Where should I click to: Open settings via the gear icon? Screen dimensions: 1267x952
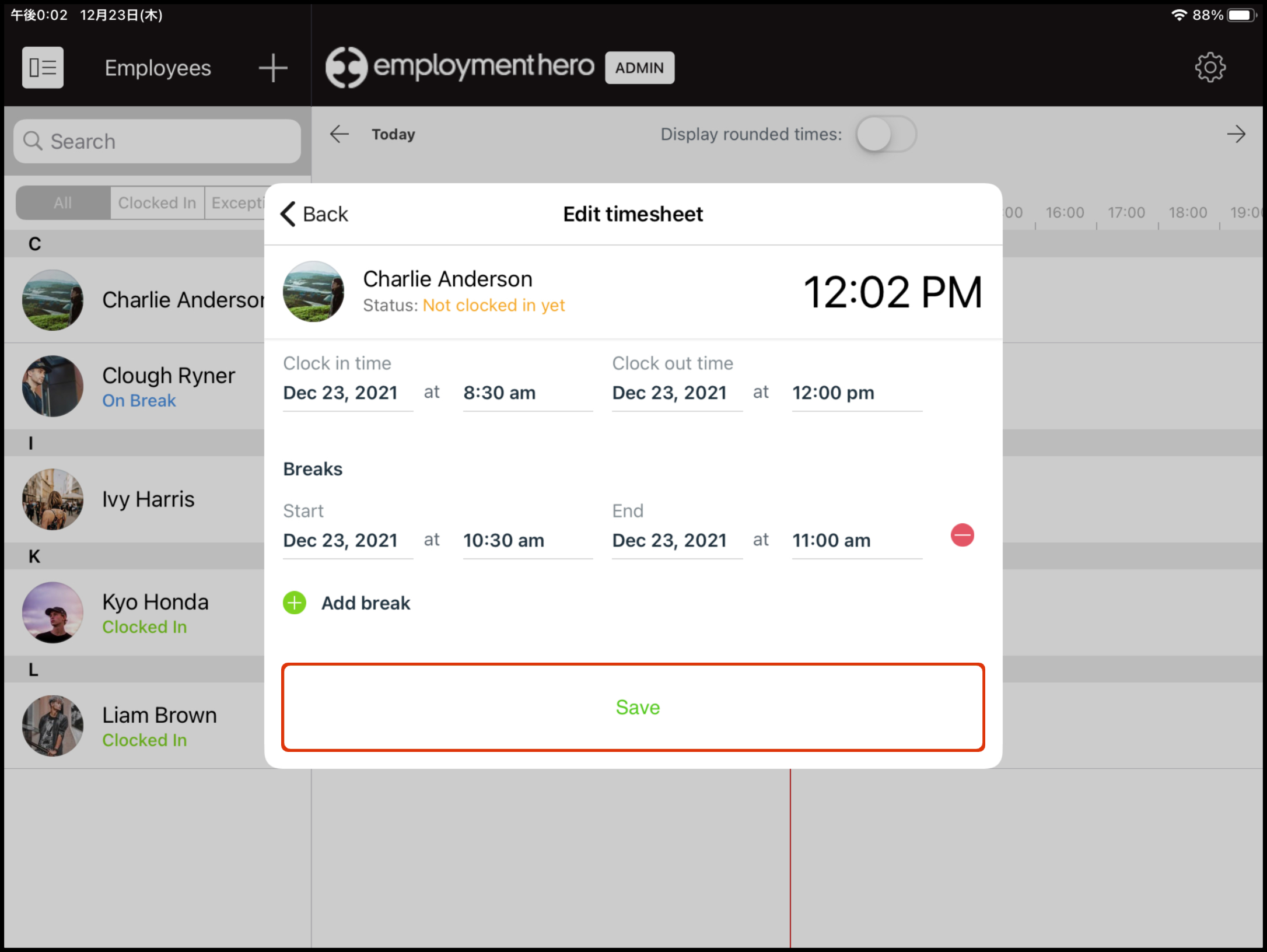(1210, 68)
